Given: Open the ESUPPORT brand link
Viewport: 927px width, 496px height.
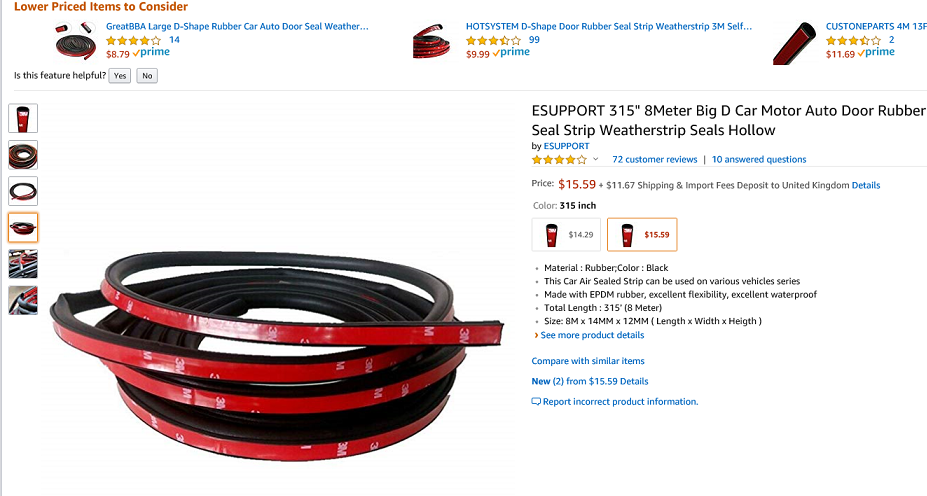Looking at the screenshot, I should 566,146.
